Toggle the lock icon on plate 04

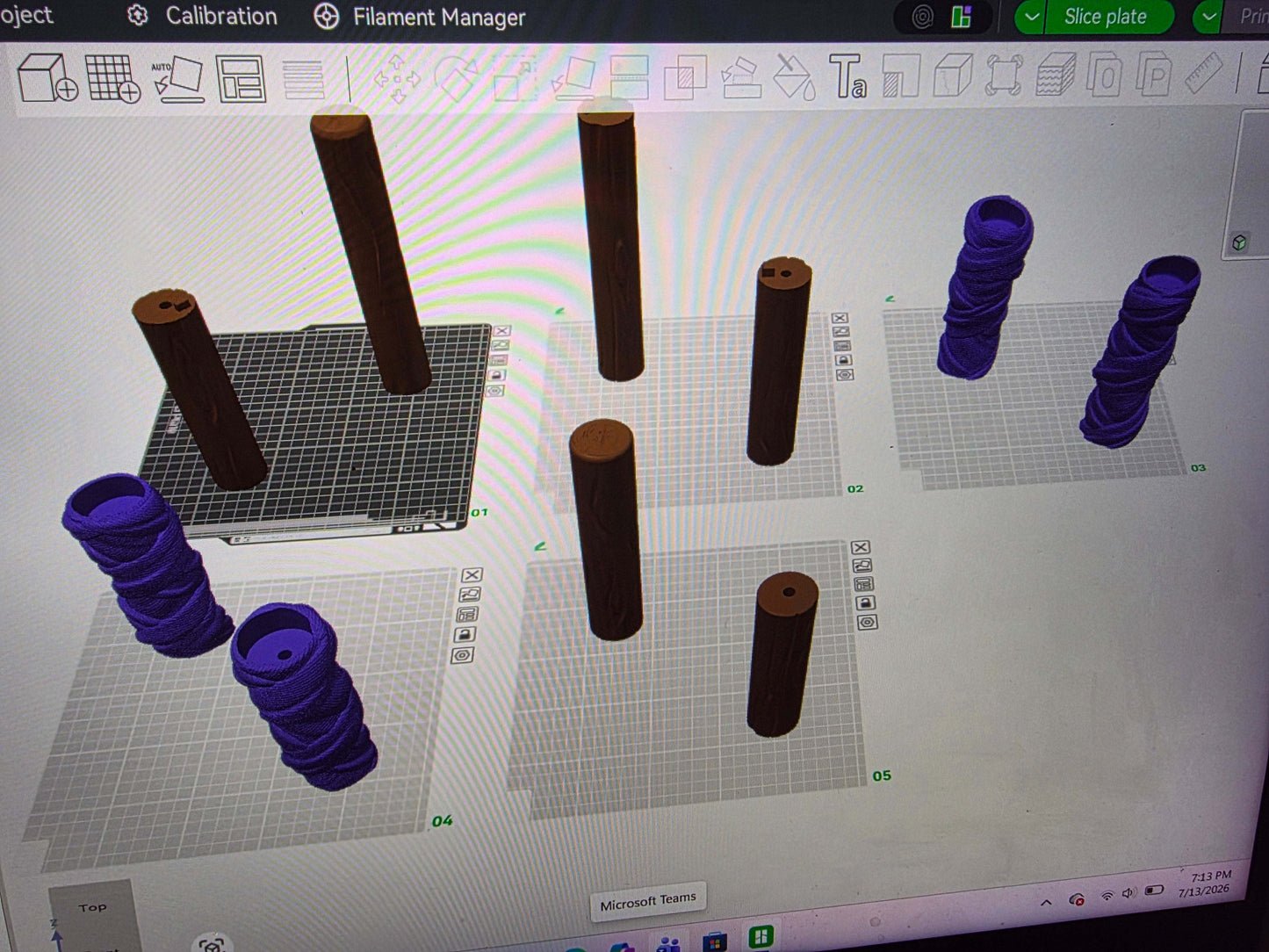[465, 634]
